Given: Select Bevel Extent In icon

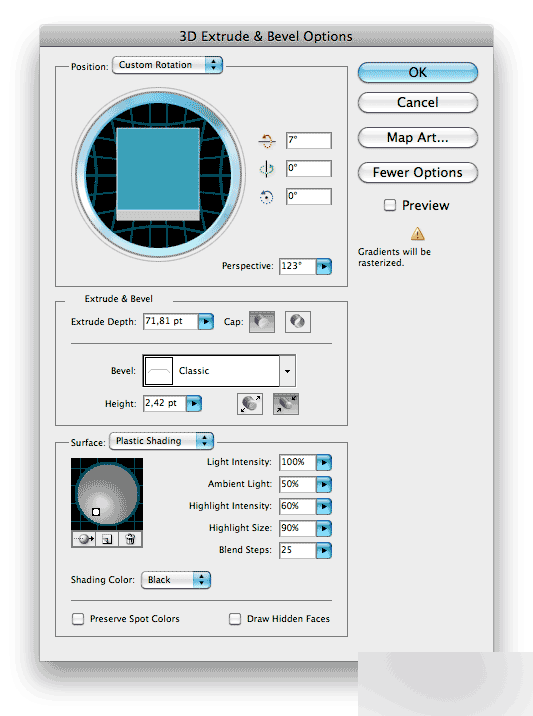Looking at the screenshot, I should (x=286, y=404).
